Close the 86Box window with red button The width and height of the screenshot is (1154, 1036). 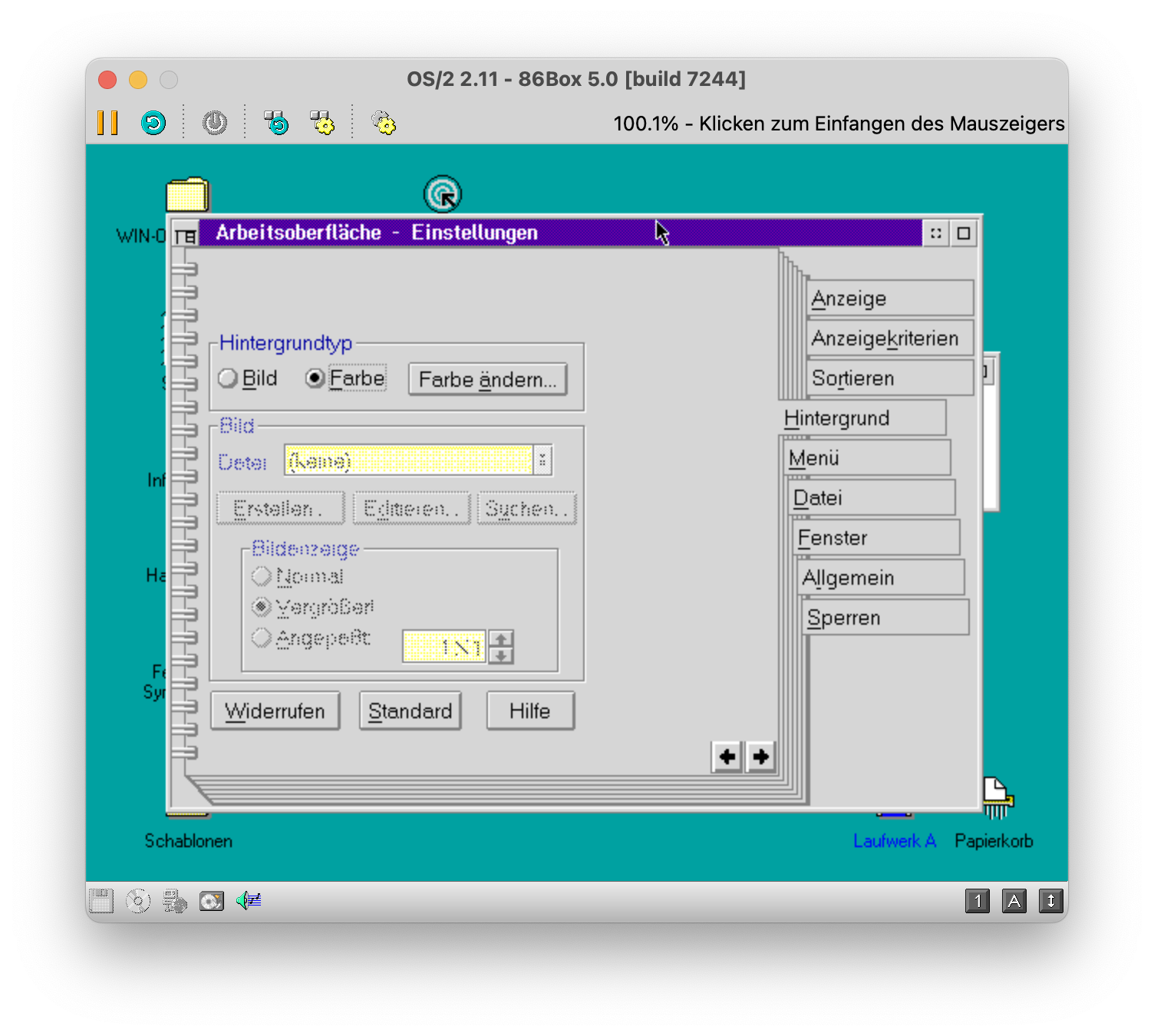pyautogui.click(x=107, y=80)
